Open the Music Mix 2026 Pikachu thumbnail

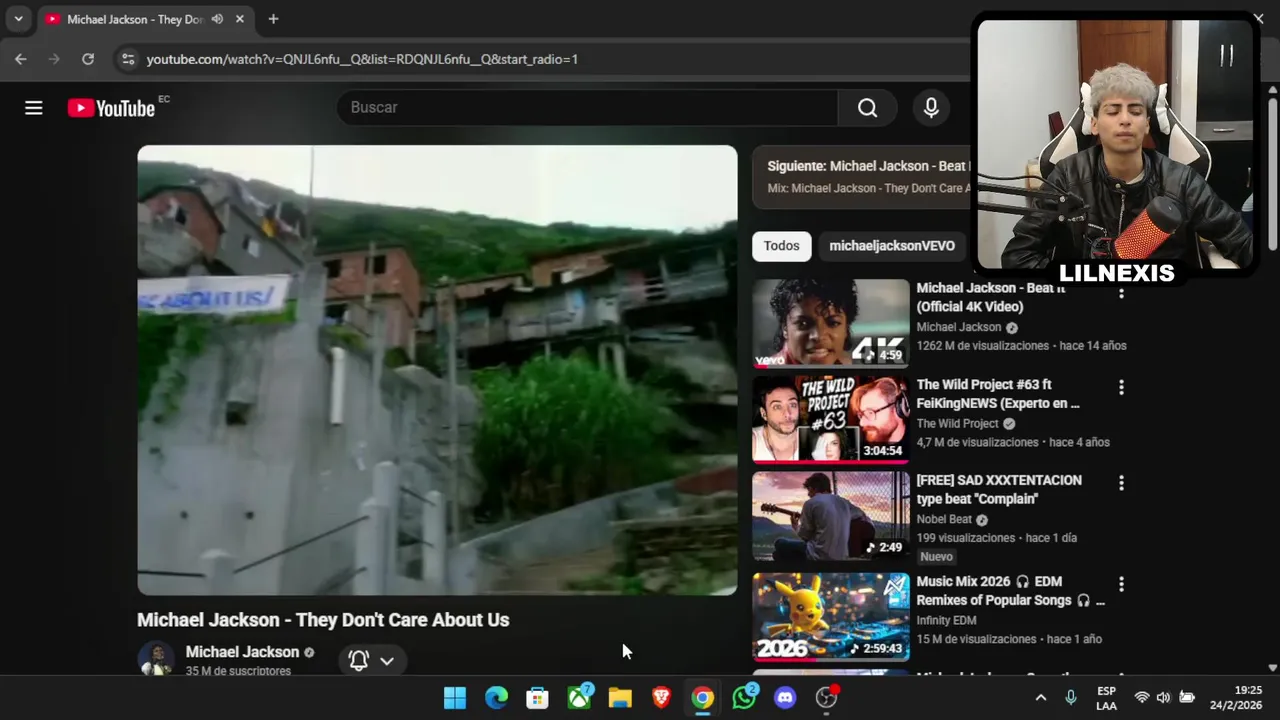coord(831,616)
